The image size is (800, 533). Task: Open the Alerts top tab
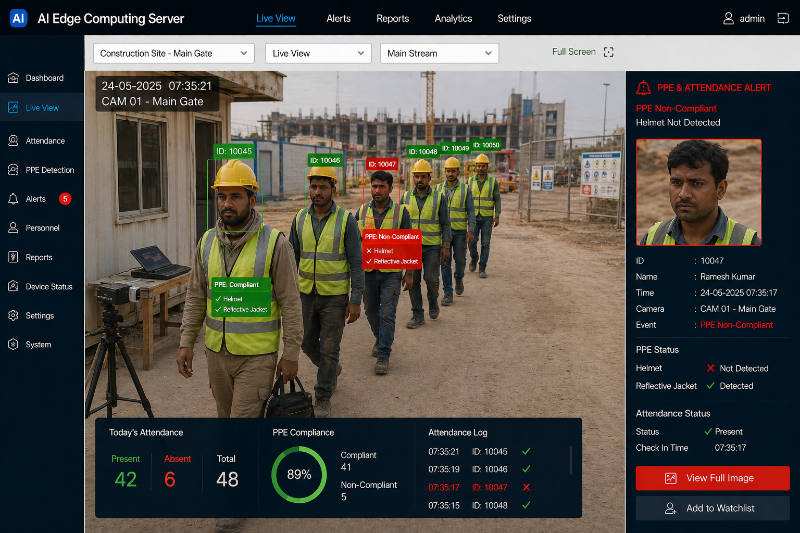338,18
